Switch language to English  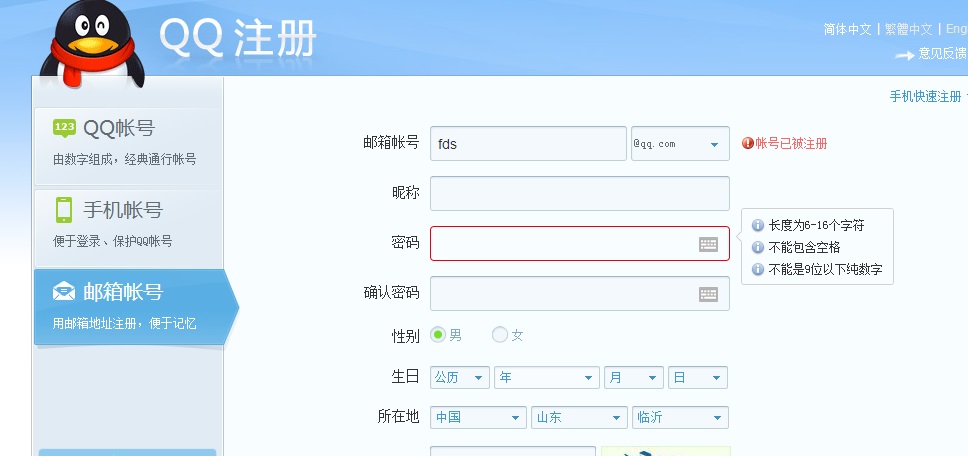(956, 29)
